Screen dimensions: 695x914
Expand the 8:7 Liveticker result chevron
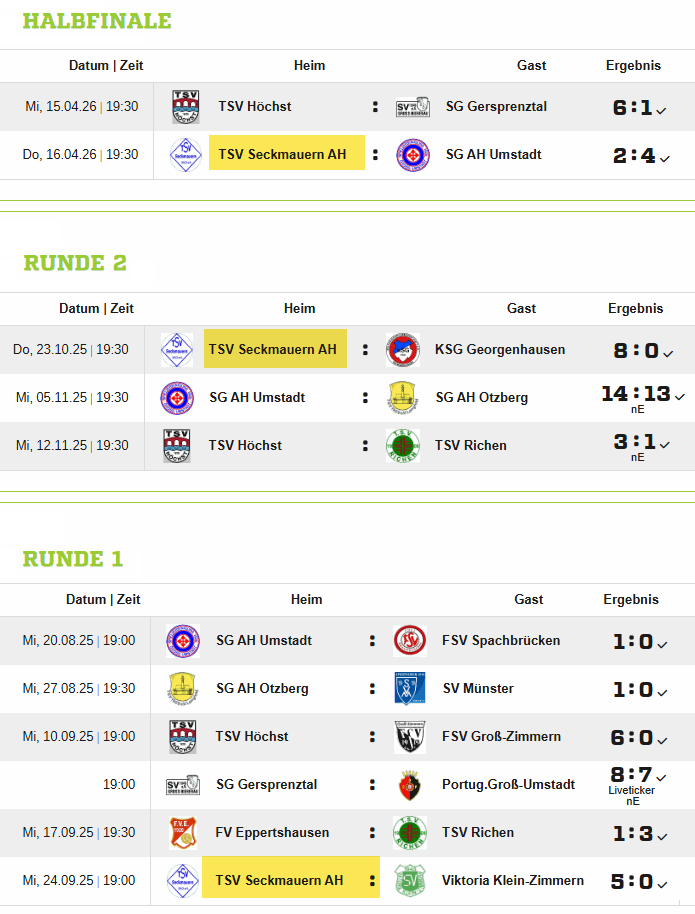pyautogui.click(x=661, y=778)
